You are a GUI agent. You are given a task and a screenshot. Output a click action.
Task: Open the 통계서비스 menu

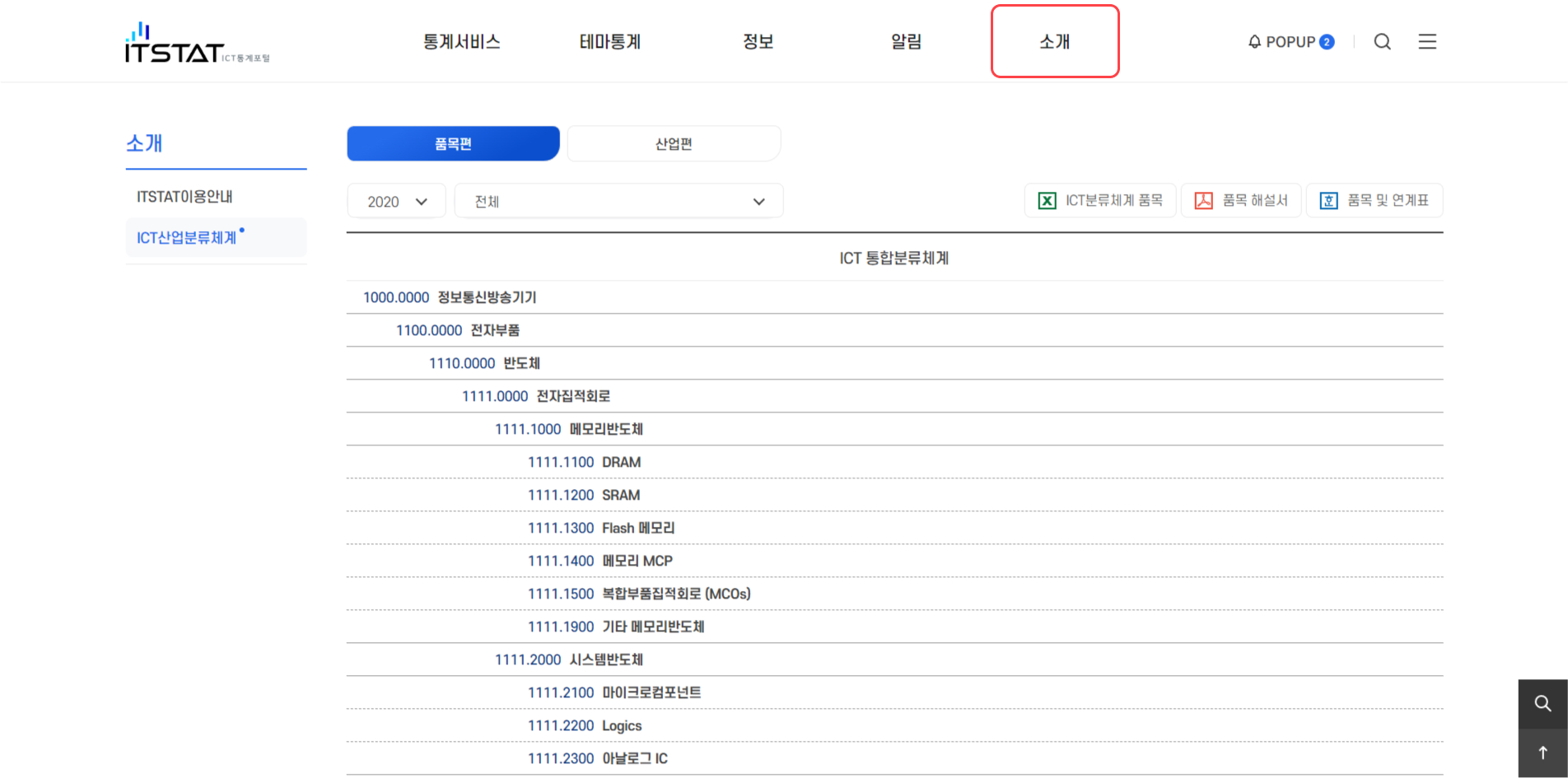(x=462, y=42)
